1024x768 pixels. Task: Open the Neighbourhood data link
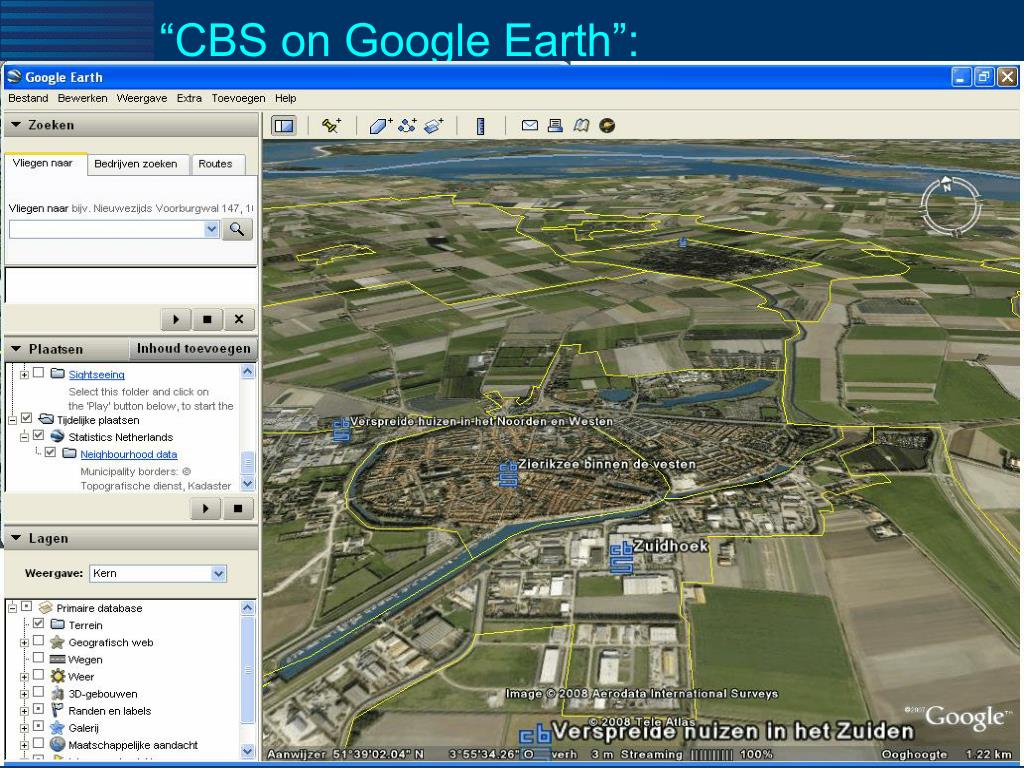[129, 454]
